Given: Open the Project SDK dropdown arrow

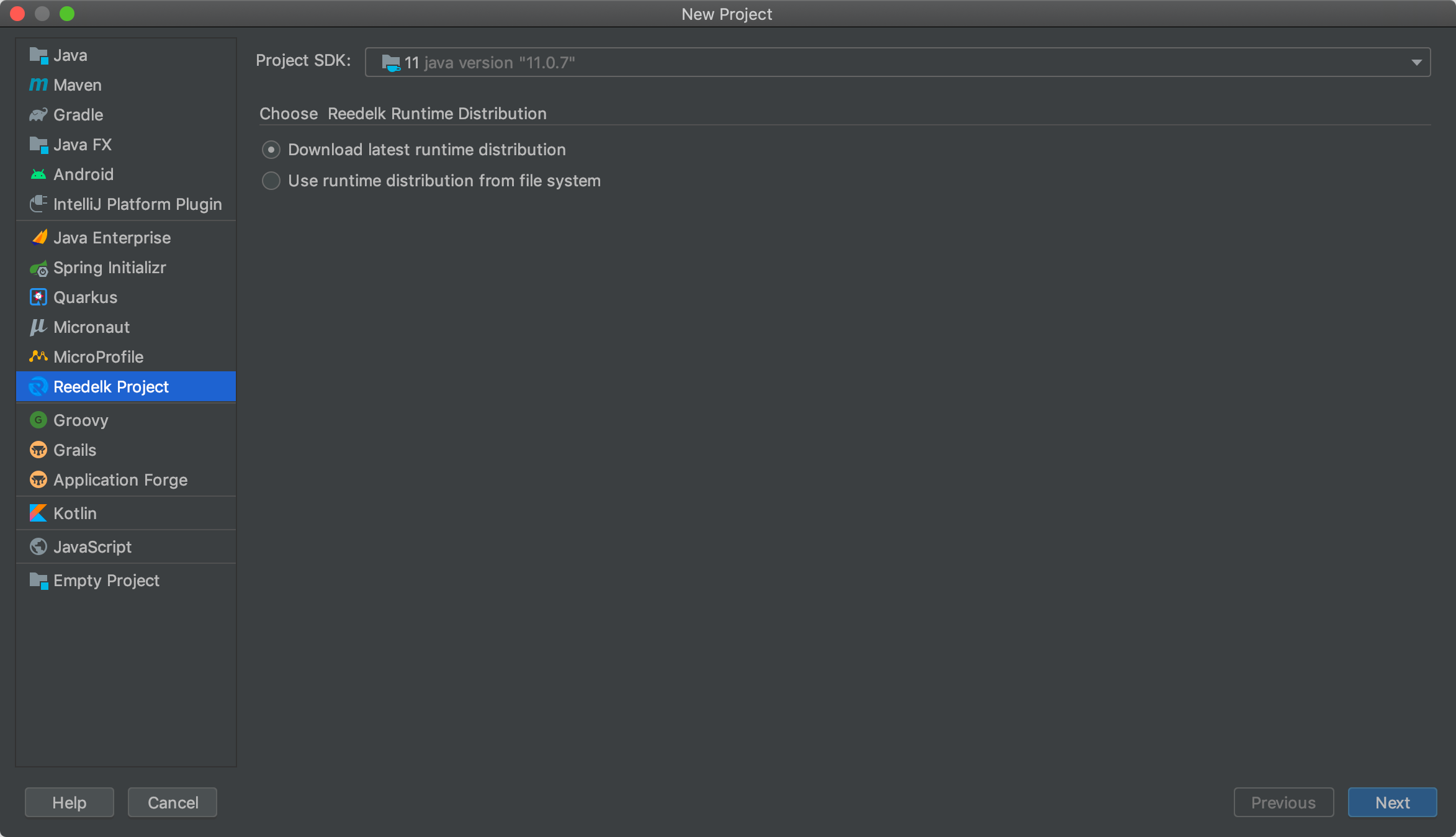Looking at the screenshot, I should [x=1416, y=63].
